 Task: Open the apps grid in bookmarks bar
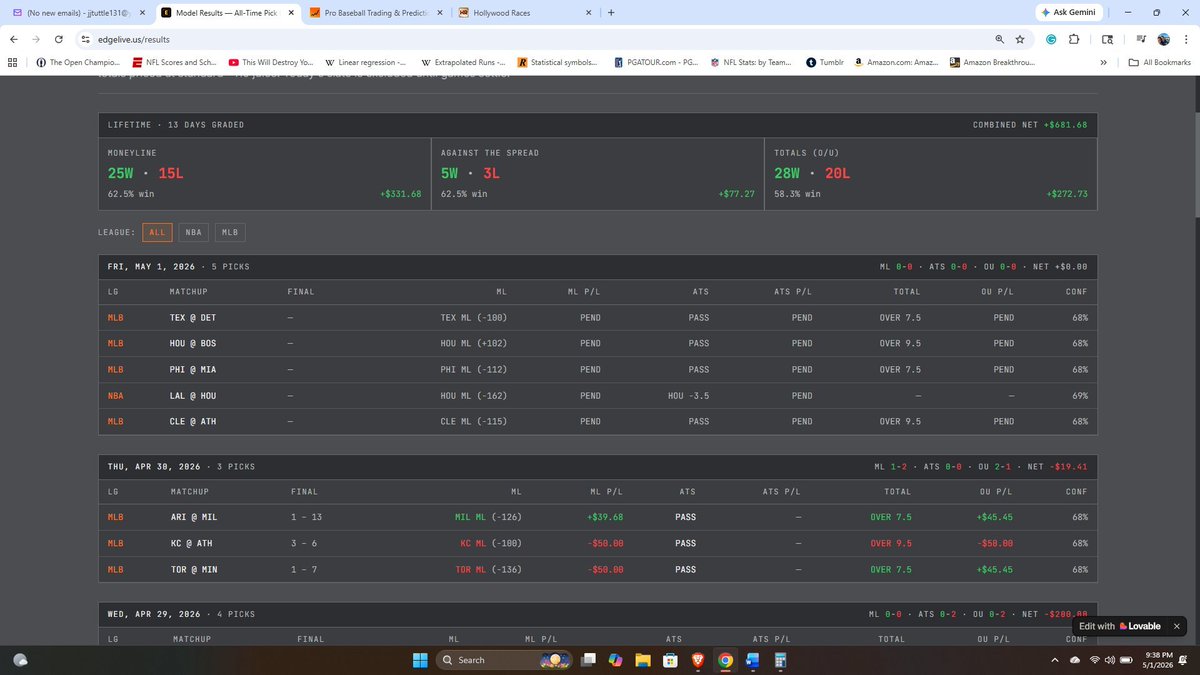point(13,62)
